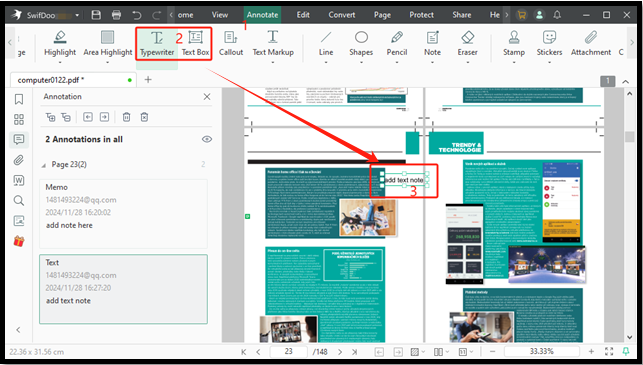Image resolution: width=643 pixels, height=365 pixels.
Task: Open the Text Markup dropdown arrow
Action: tap(273, 62)
